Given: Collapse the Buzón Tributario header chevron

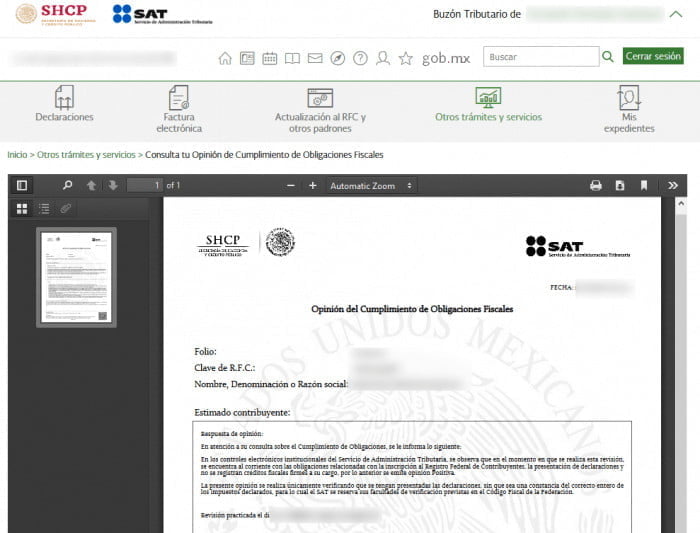Looking at the screenshot, I should (676, 14).
